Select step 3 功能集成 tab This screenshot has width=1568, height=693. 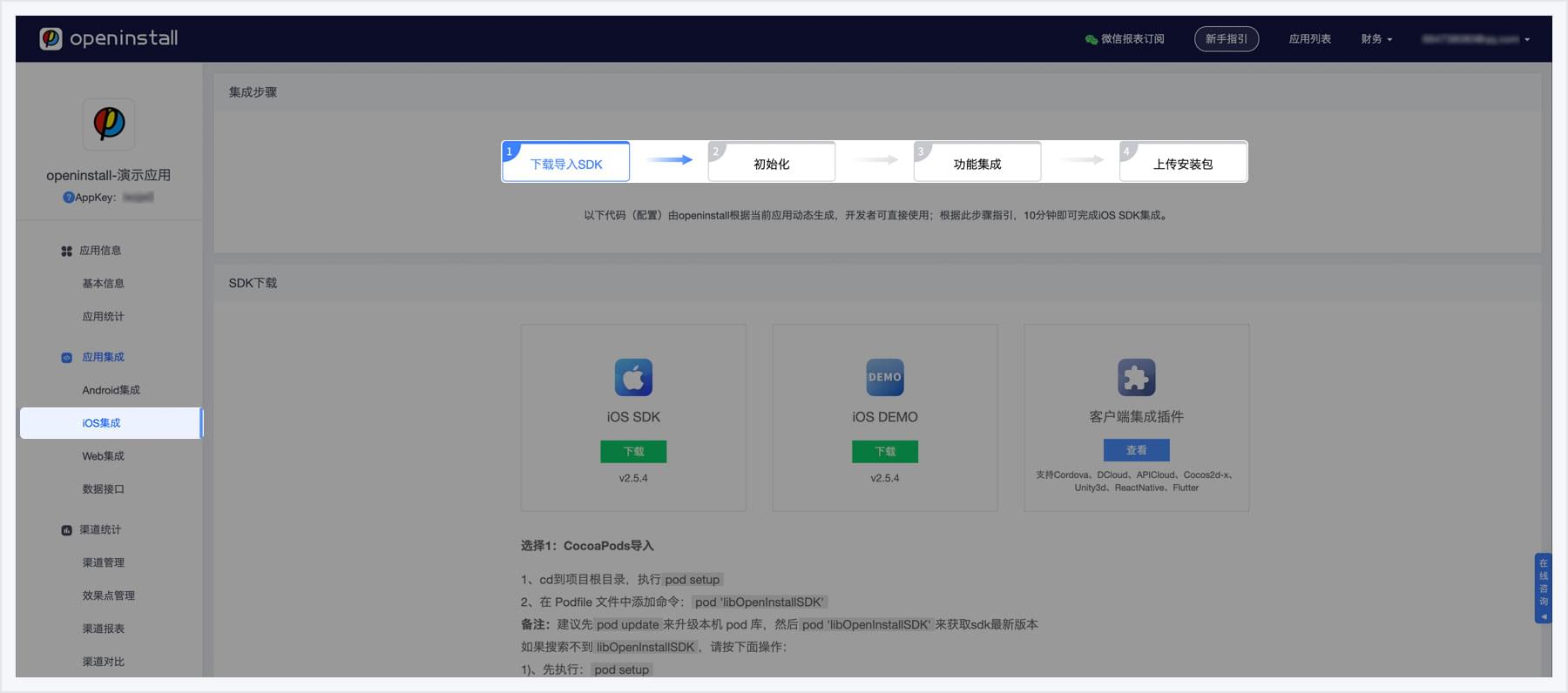[x=977, y=162]
